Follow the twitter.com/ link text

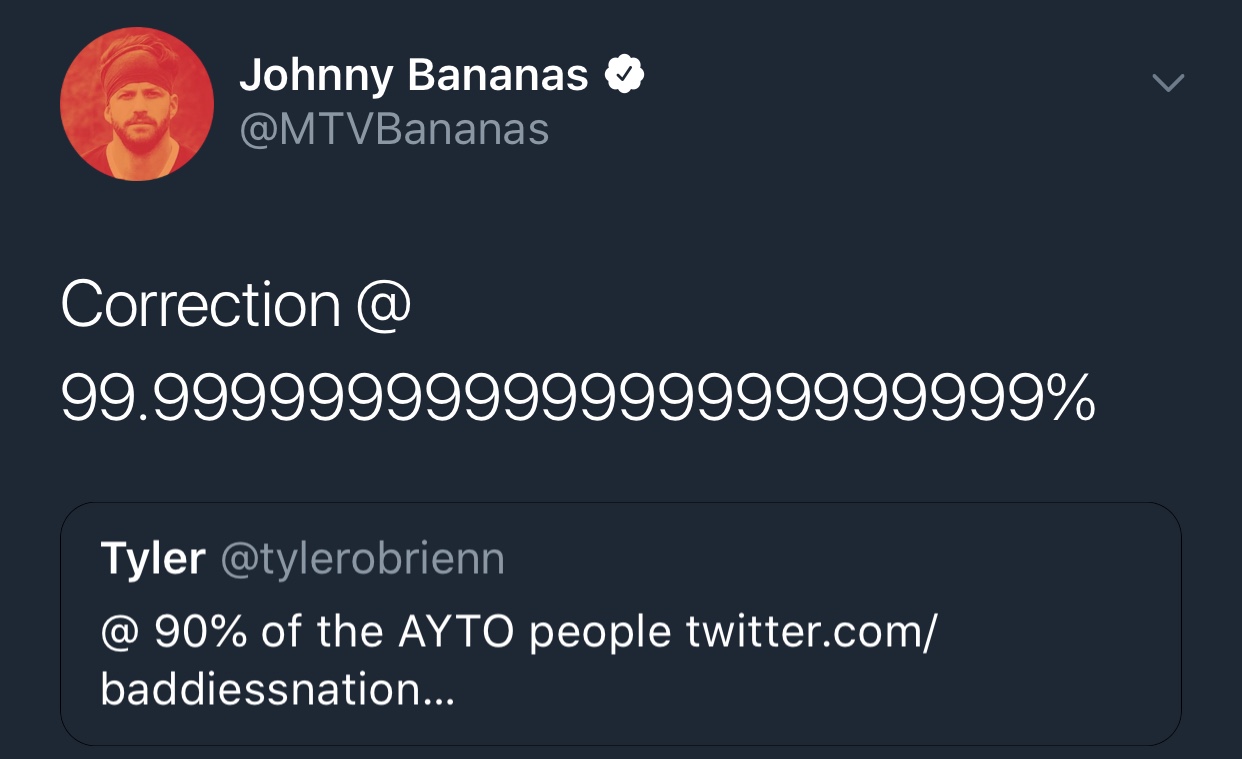[x=811, y=631]
